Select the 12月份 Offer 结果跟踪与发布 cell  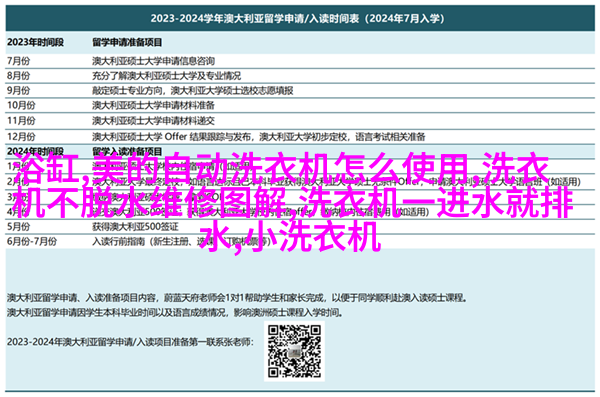pyautogui.click(x=259, y=136)
